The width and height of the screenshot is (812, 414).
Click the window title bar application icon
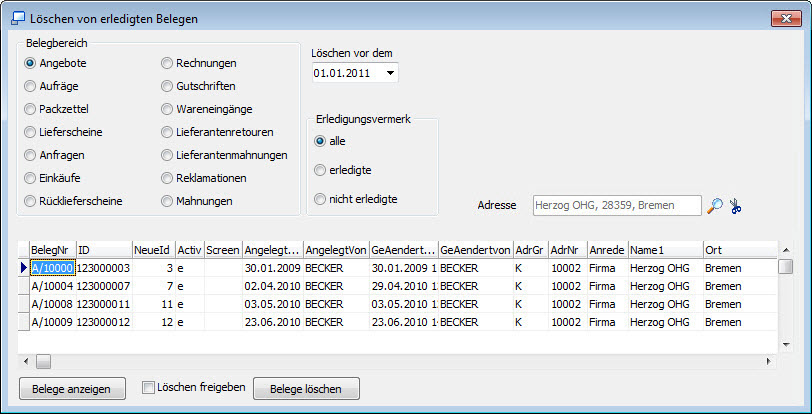(16, 18)
